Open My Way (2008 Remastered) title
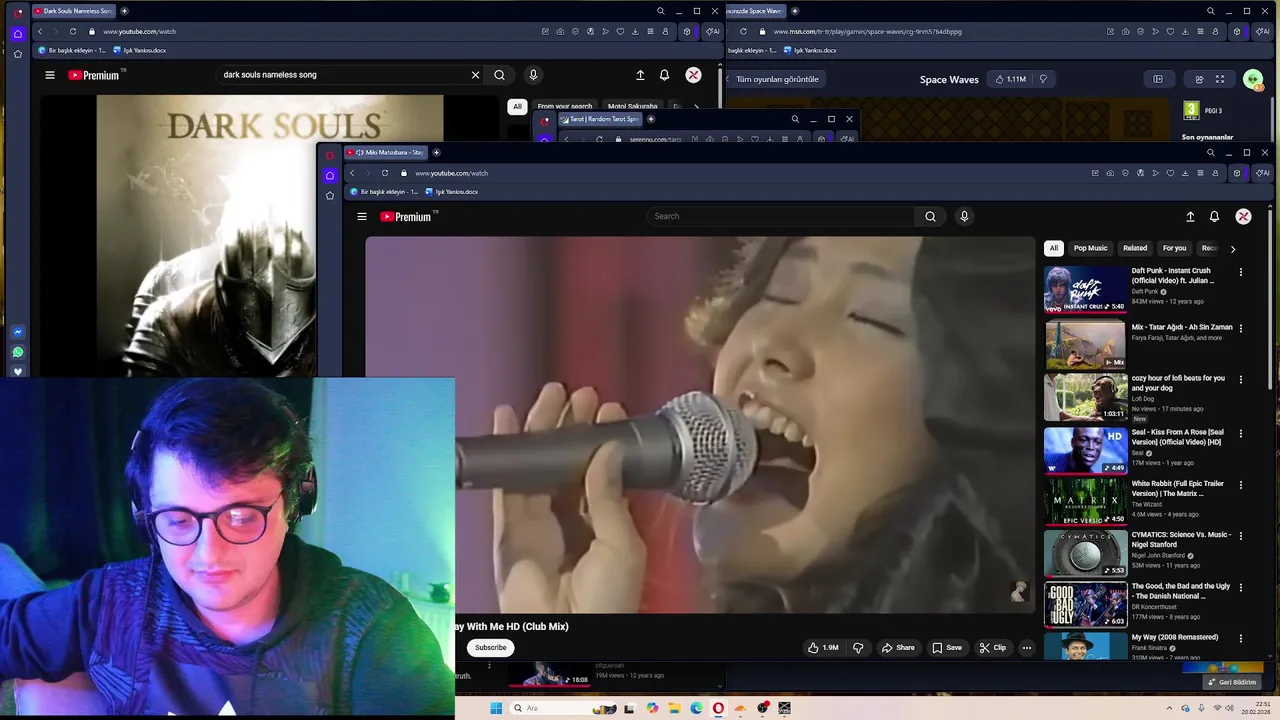 (x=1175, y=637)
